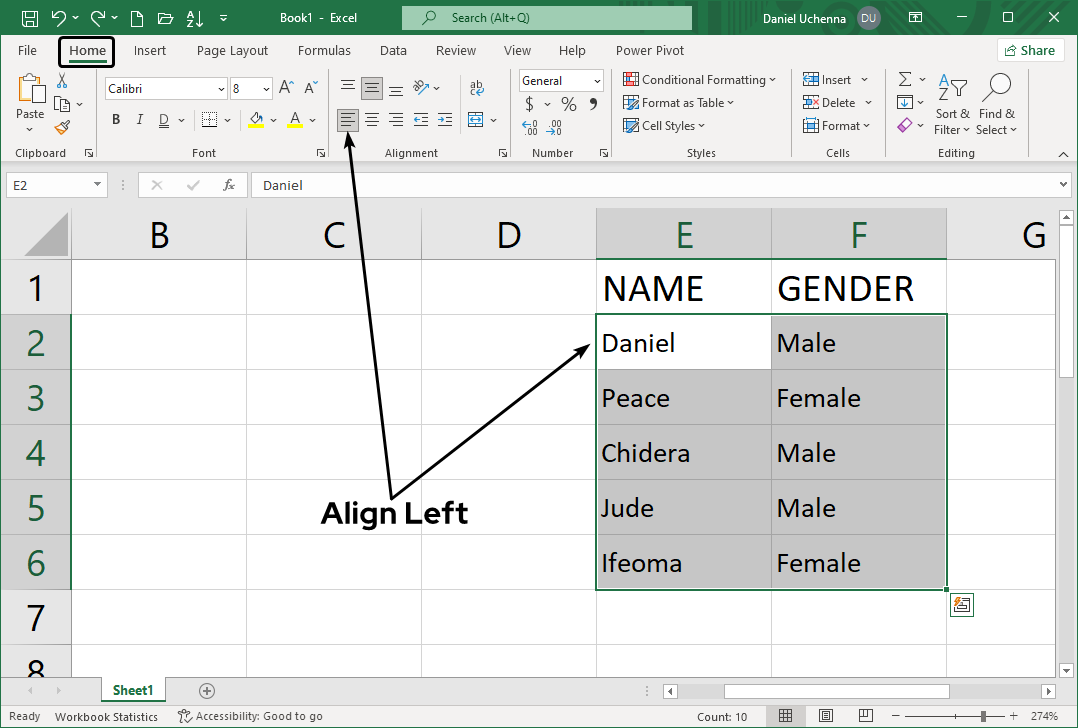Switch to the Formulas ribbon tab
1078x728 pixels.
324,50
